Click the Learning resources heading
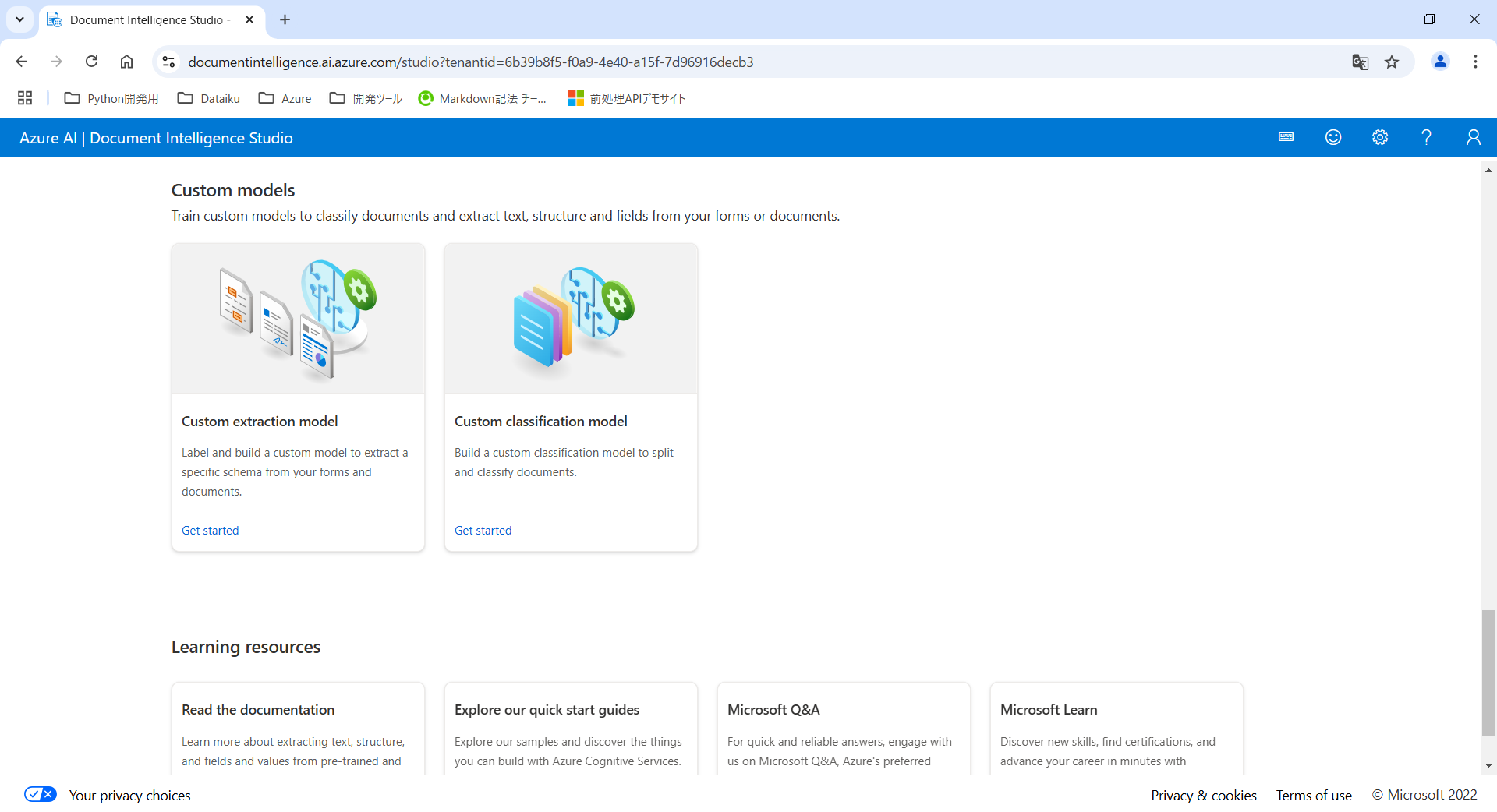 point(246,647)
